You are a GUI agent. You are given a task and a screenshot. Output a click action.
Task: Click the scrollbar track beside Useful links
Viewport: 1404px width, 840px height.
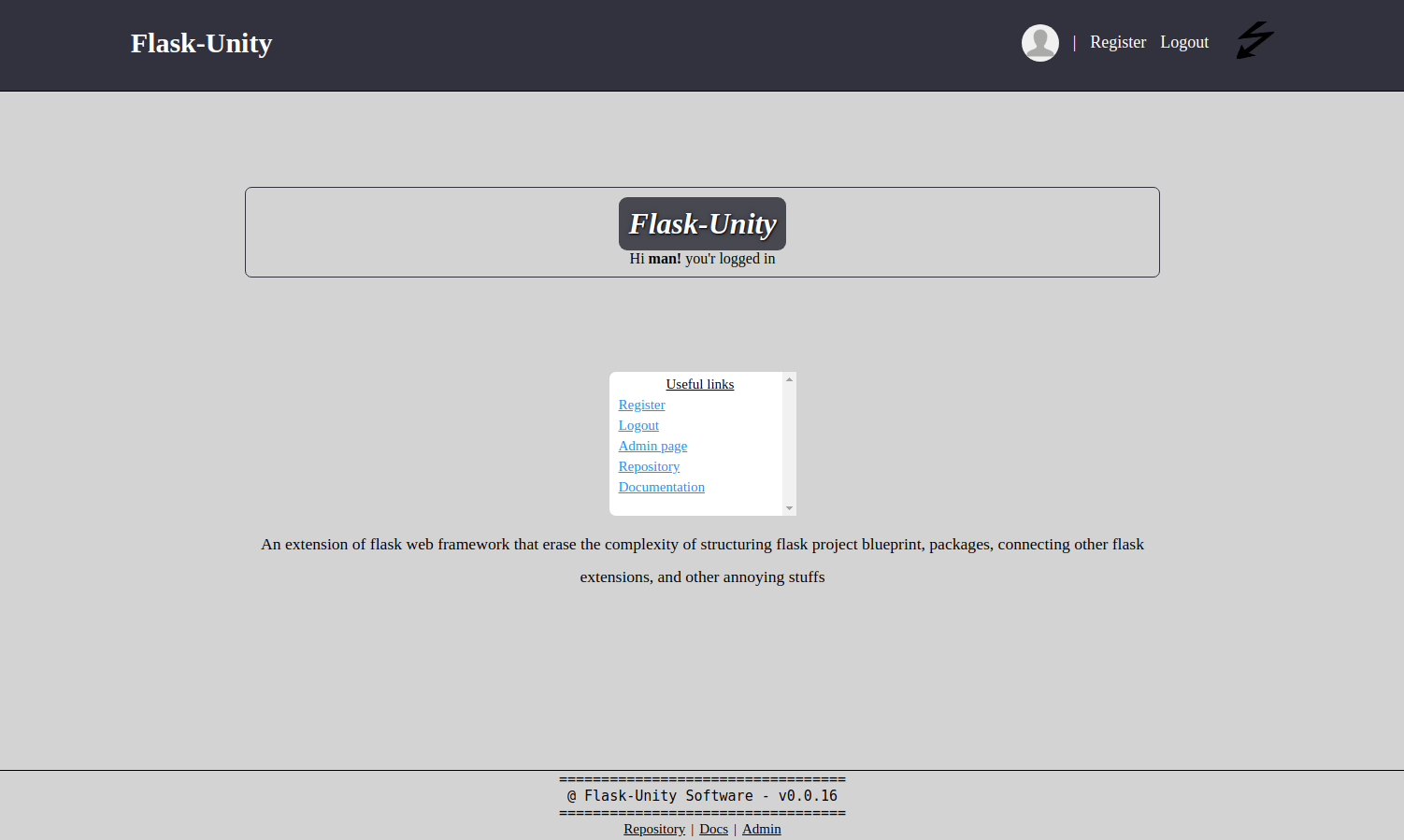(x=788, y=444)
